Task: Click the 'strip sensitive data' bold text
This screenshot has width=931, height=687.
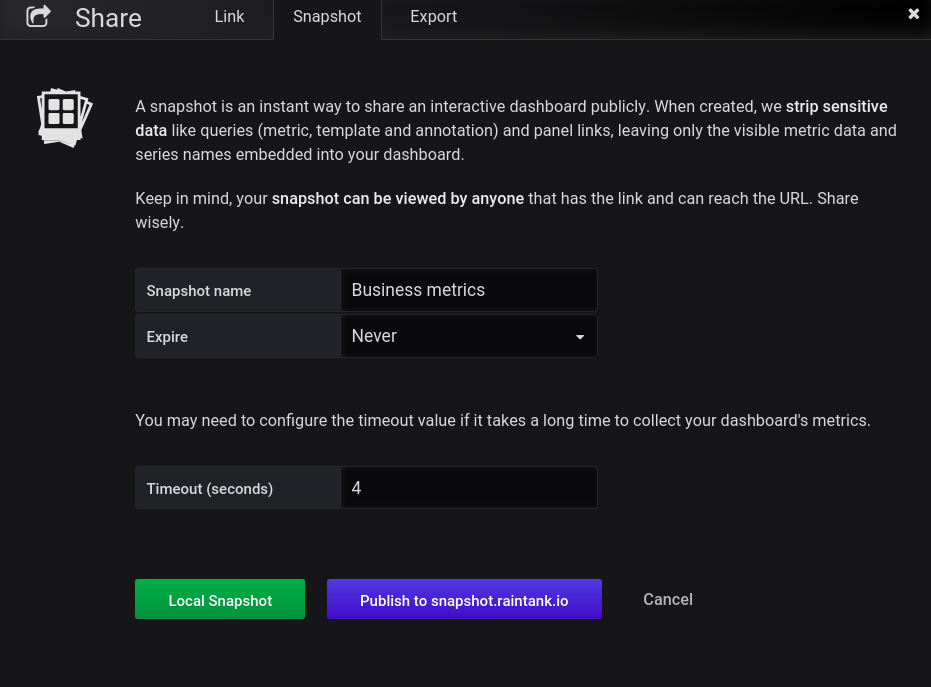Action: [x=837, y=106]
